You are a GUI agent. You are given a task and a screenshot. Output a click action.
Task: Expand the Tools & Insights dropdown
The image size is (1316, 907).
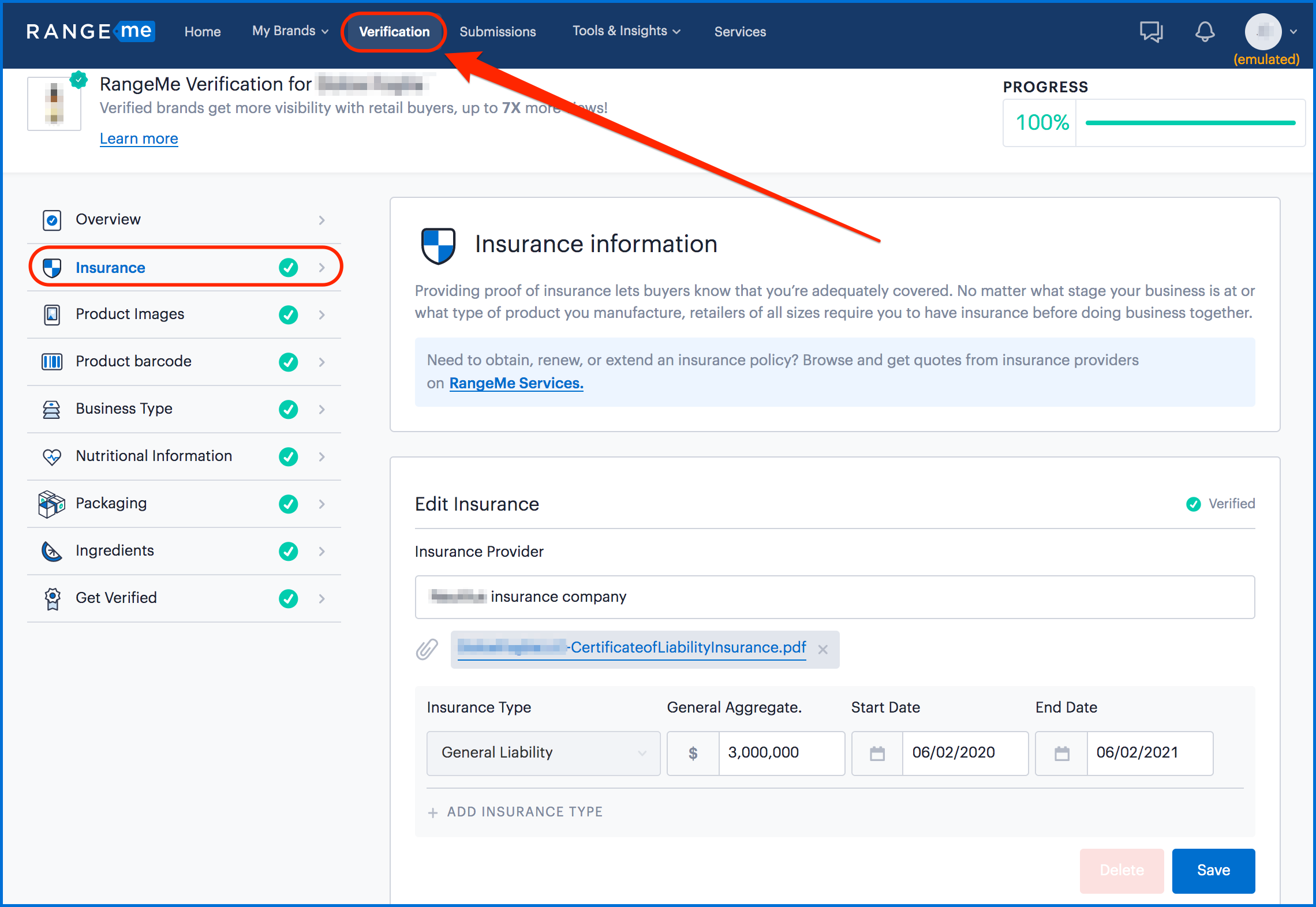coord(626,31)
